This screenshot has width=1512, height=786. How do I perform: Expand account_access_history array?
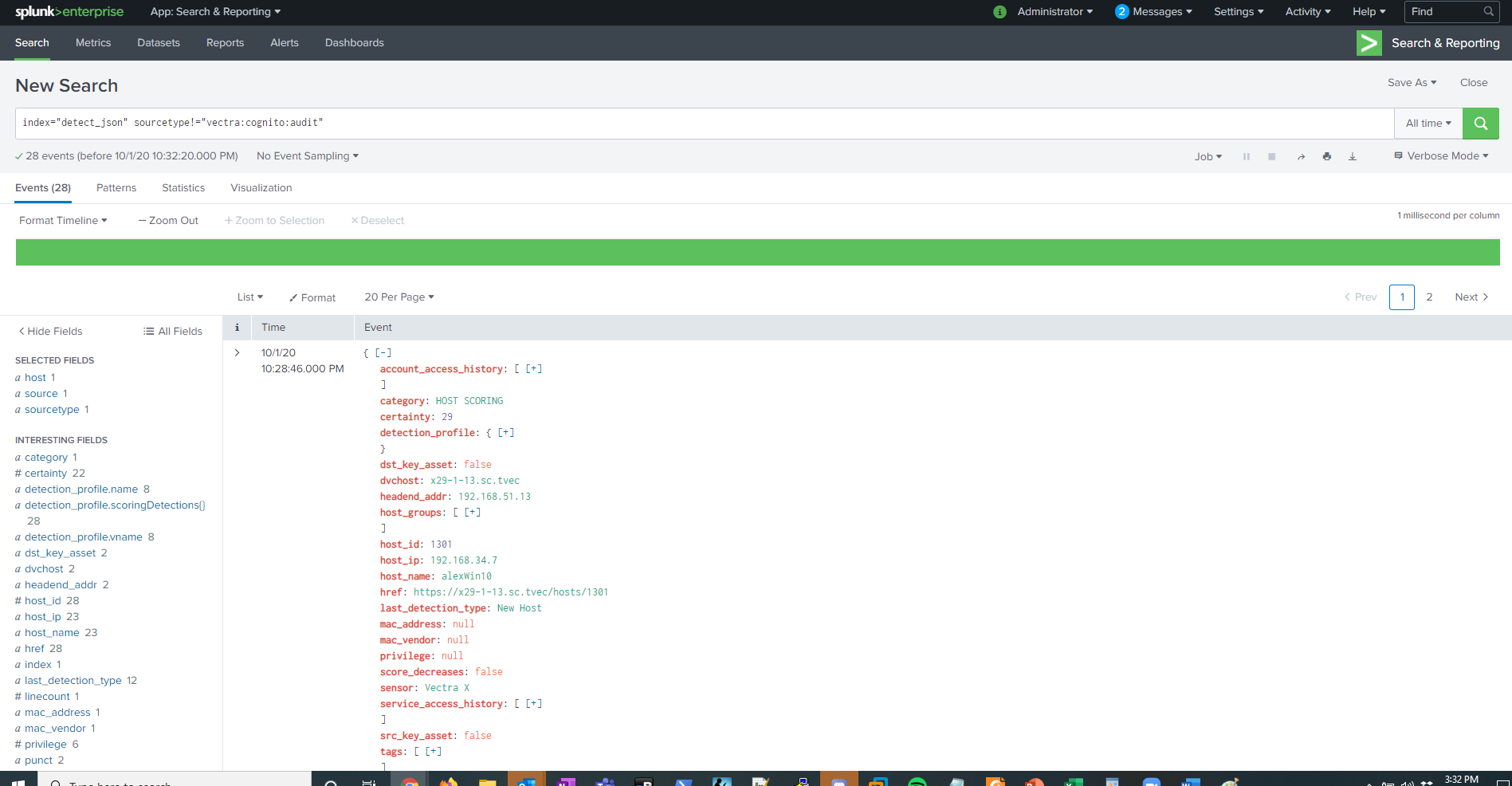click(534, 369)
